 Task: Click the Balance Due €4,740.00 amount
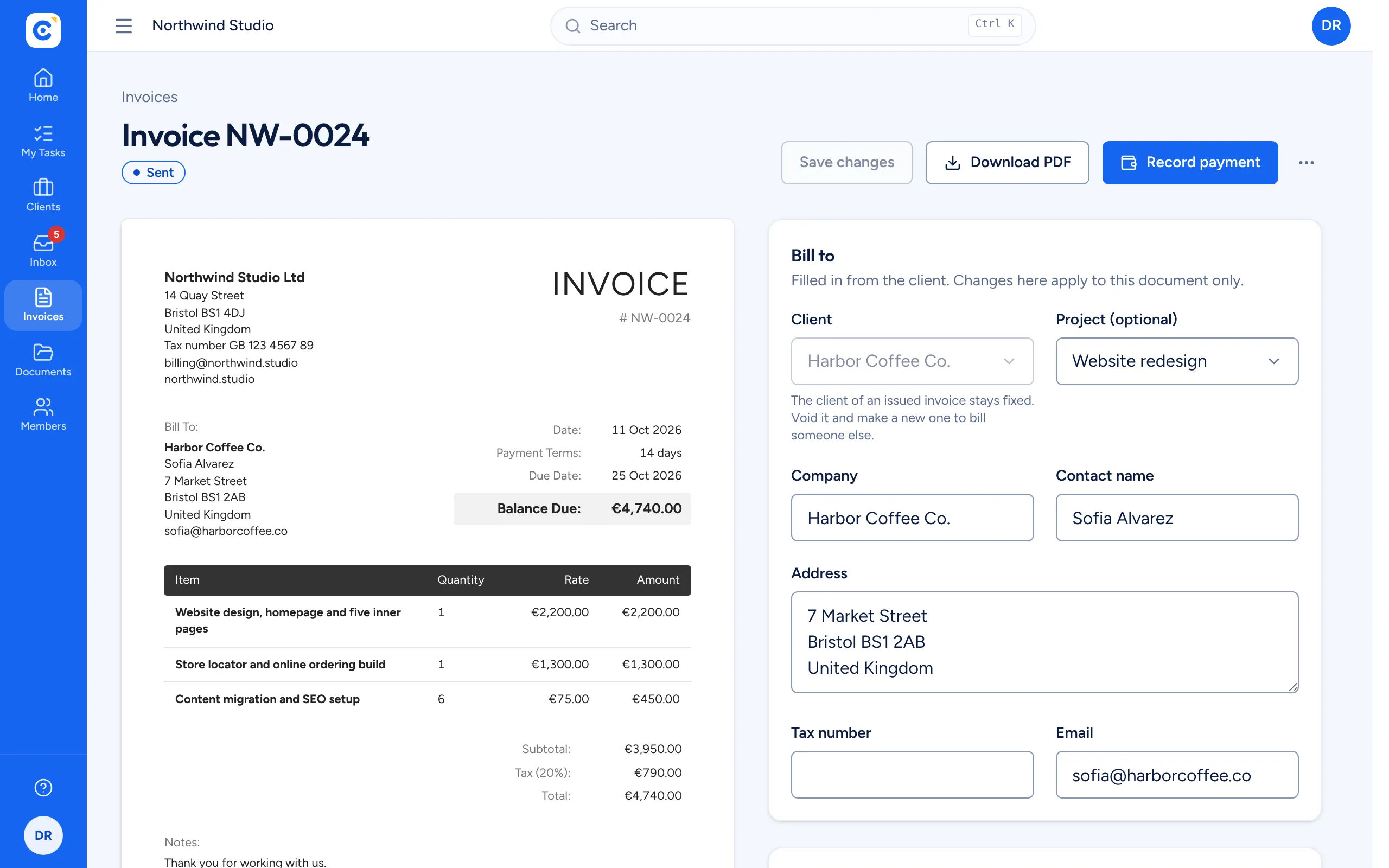[x=646, y=509]
